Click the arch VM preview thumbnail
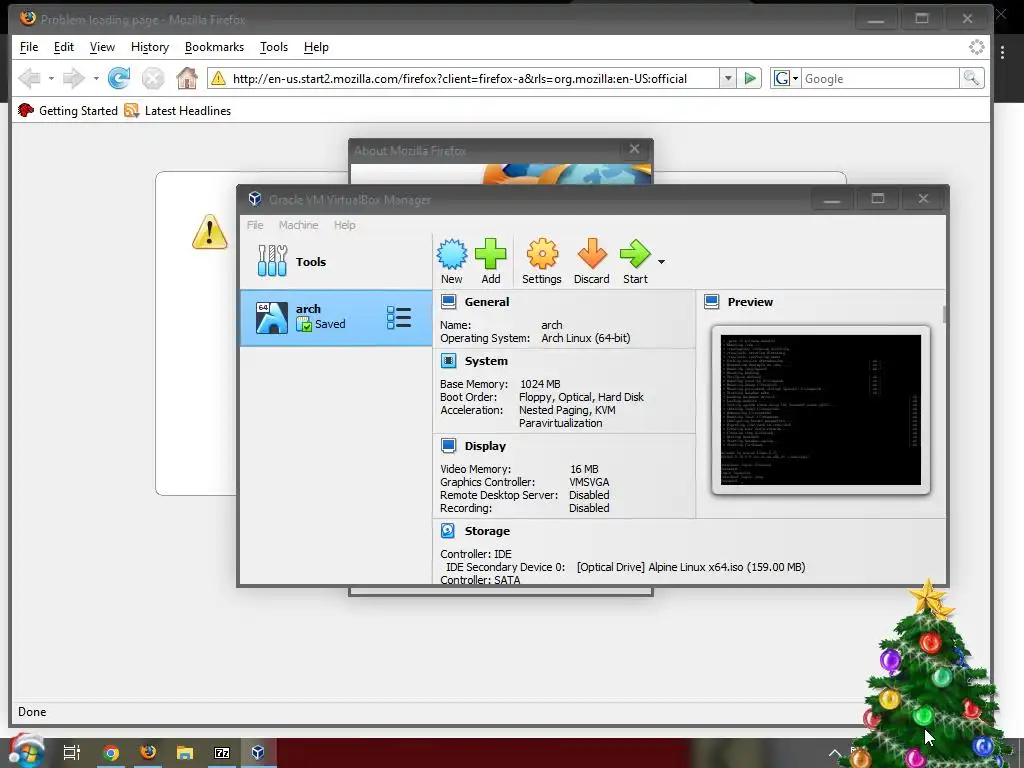The image size is (1024, 768). pyautogui.click(x=821, y=410)
